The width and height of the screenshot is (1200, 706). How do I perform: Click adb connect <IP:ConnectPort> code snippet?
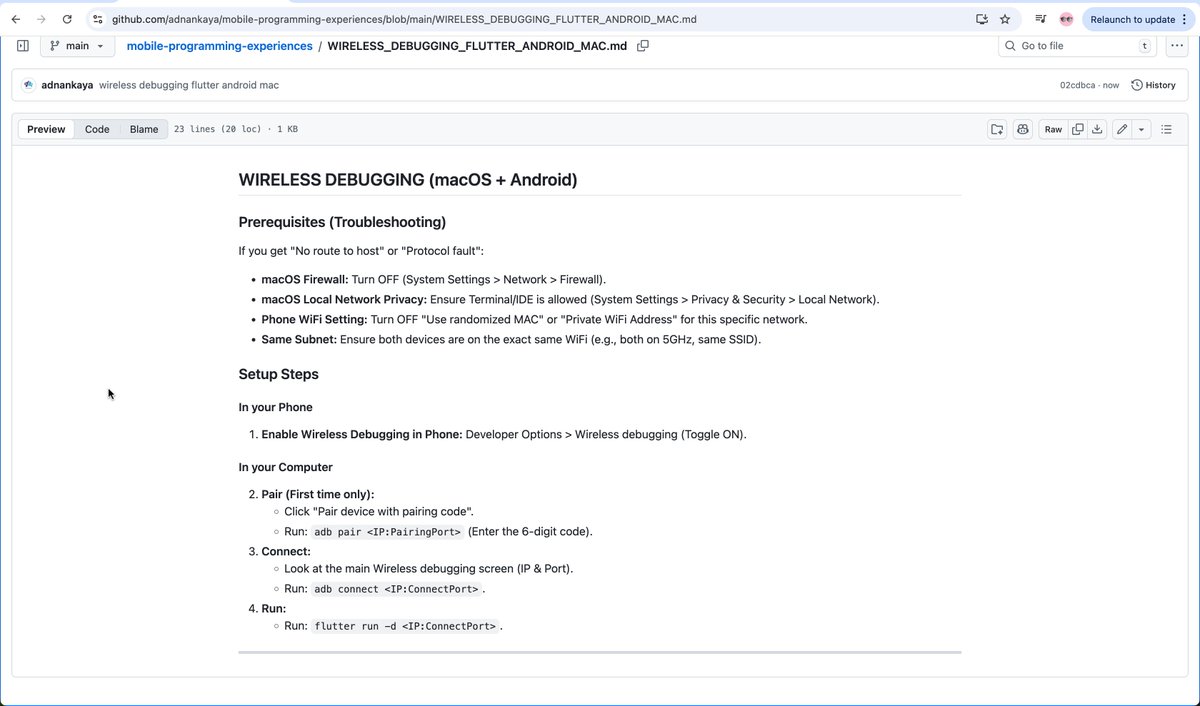click(397, 589)
